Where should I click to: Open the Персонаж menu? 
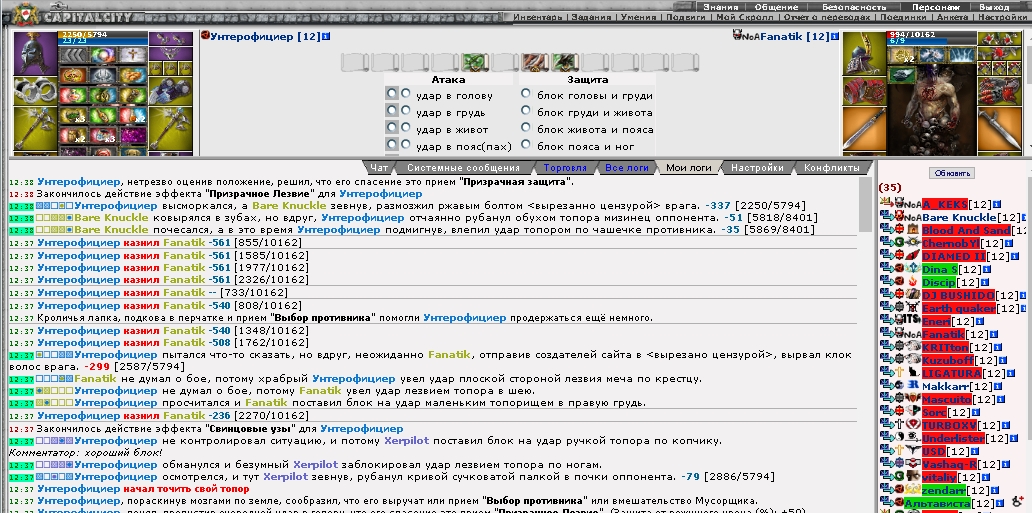click(935, 7)
